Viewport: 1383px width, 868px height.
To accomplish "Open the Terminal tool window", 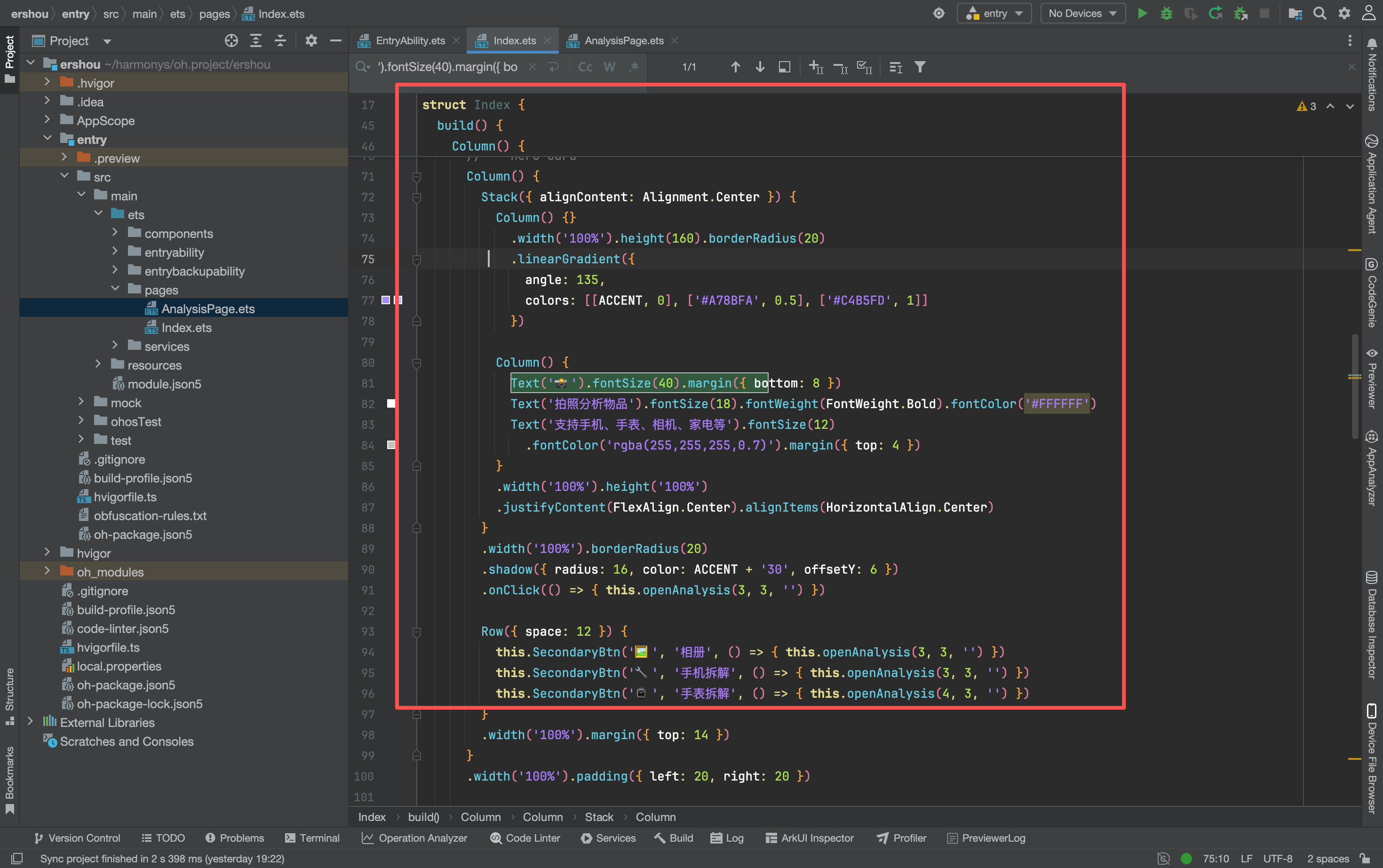I will pyautogui.click(x=312, y=838).
